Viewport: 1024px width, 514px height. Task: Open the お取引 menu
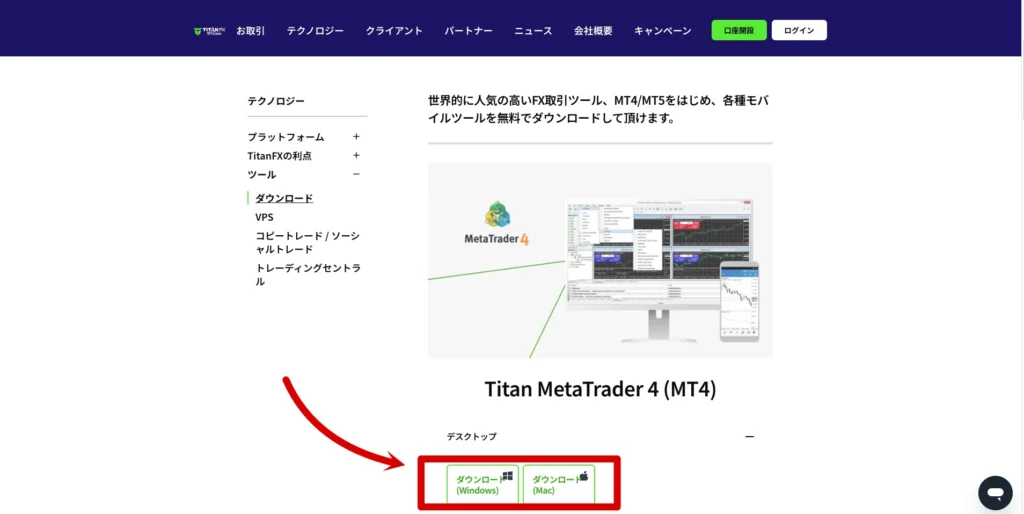point(251,31)
